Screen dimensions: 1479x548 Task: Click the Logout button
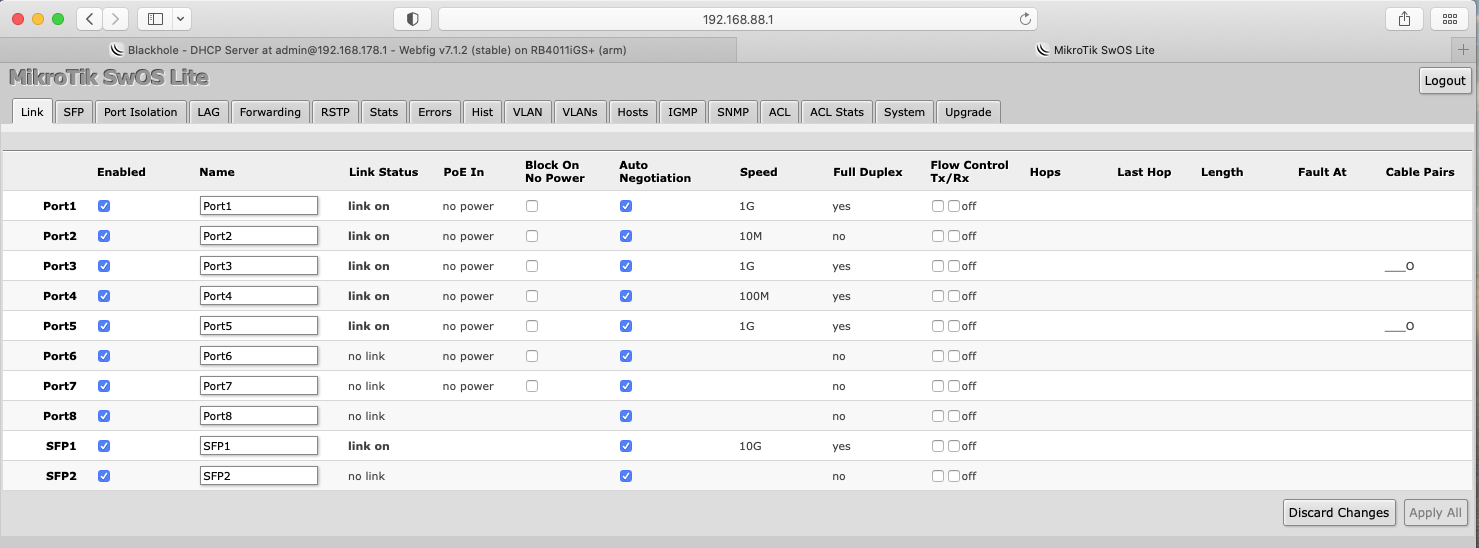[1445, 81]
